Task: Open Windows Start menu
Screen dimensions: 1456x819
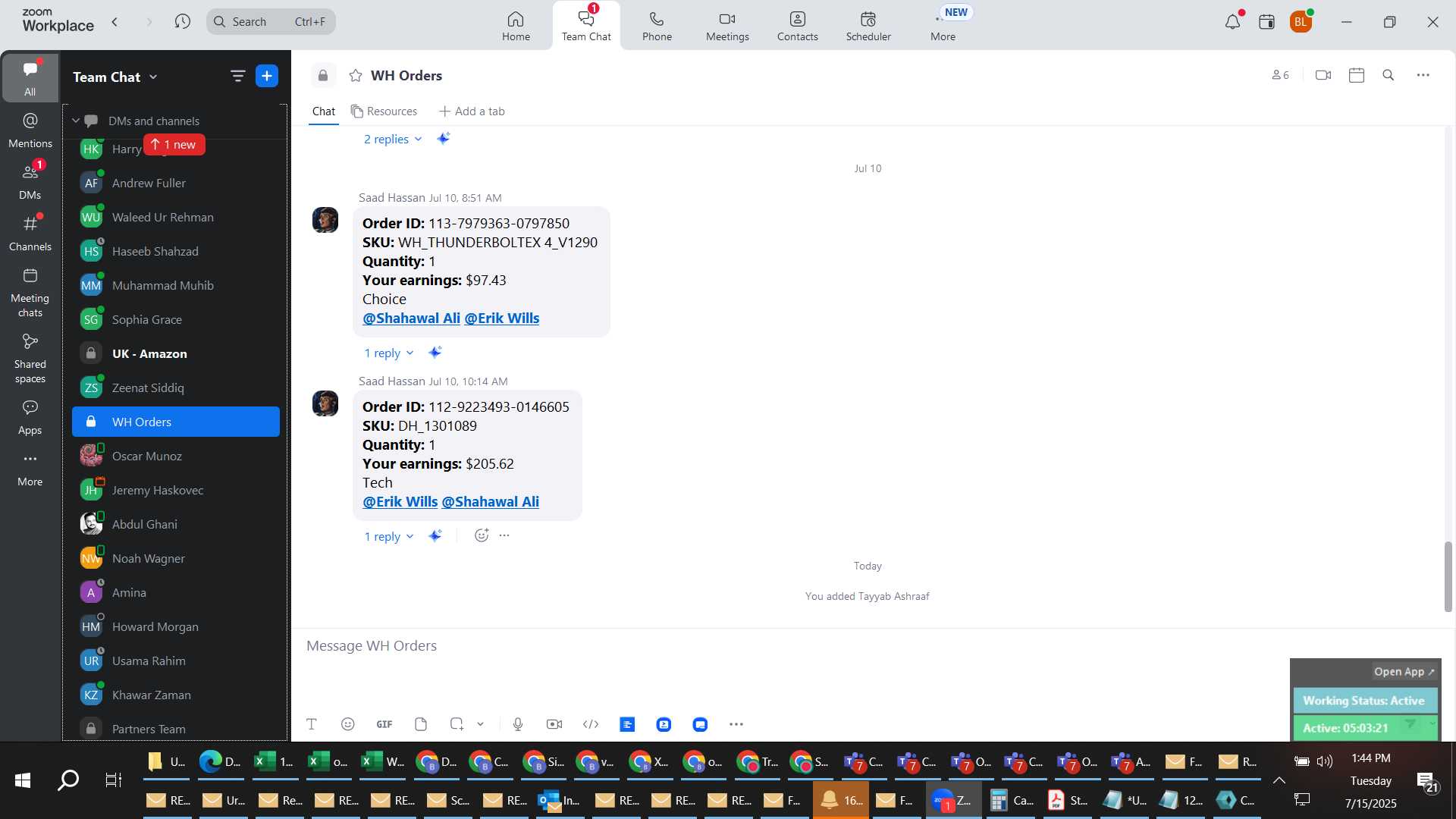Action: pyautogui.click(x=23, y=780)
